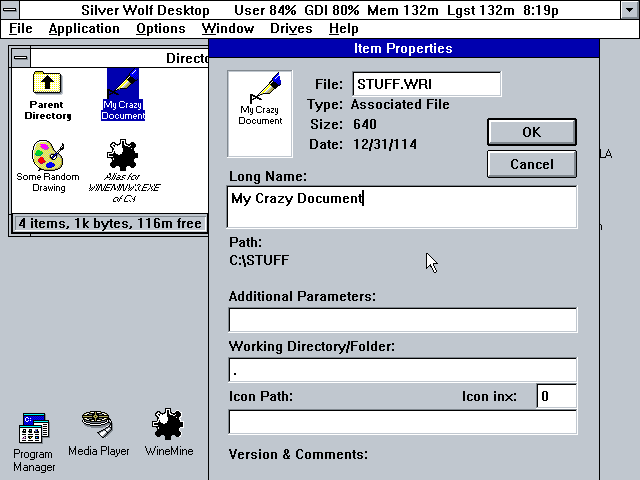Viewport: 640px width, 480px height.
Task: Focus the Additional Parameters field
Action: [402, 320]
